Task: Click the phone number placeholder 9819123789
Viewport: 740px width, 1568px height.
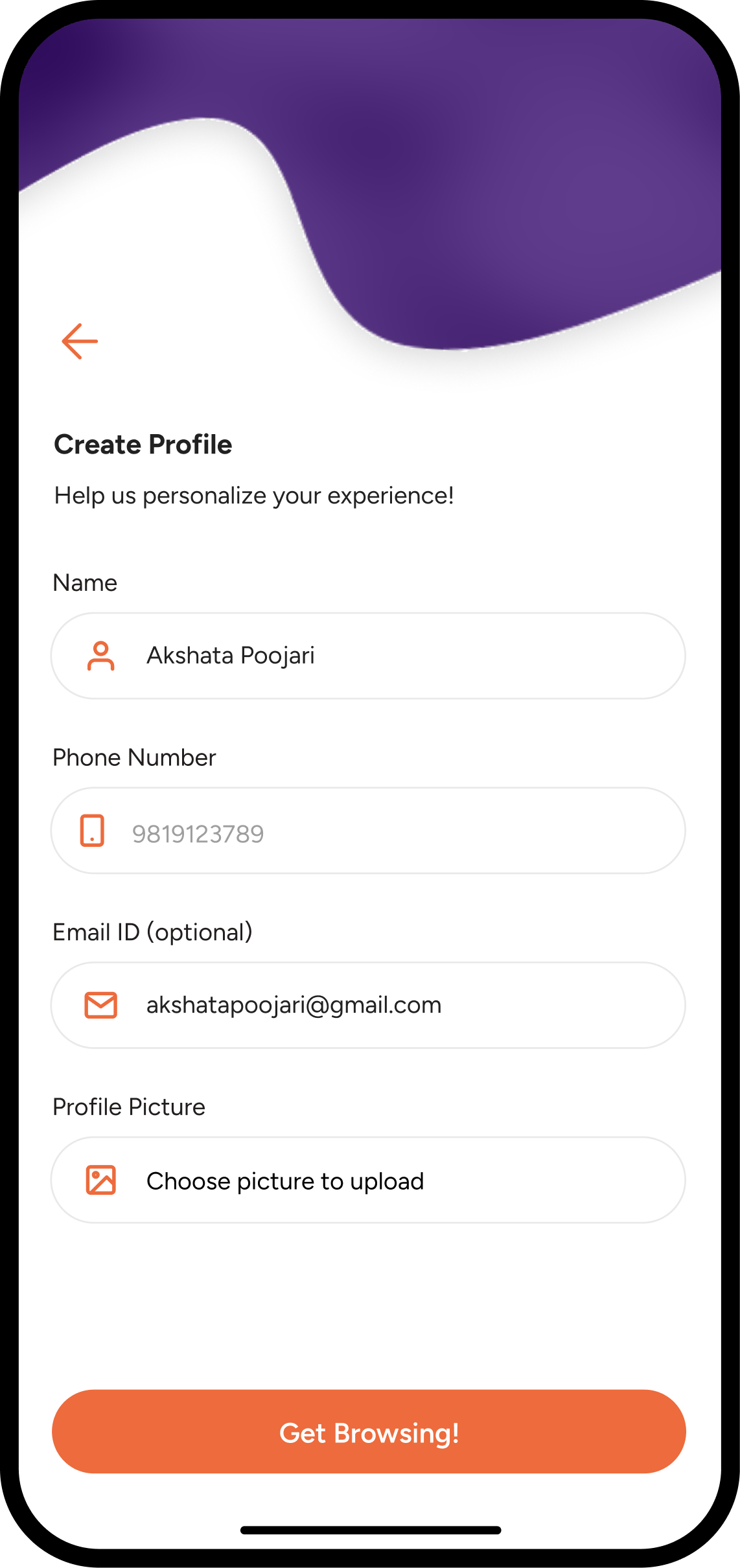Action: 198,834
